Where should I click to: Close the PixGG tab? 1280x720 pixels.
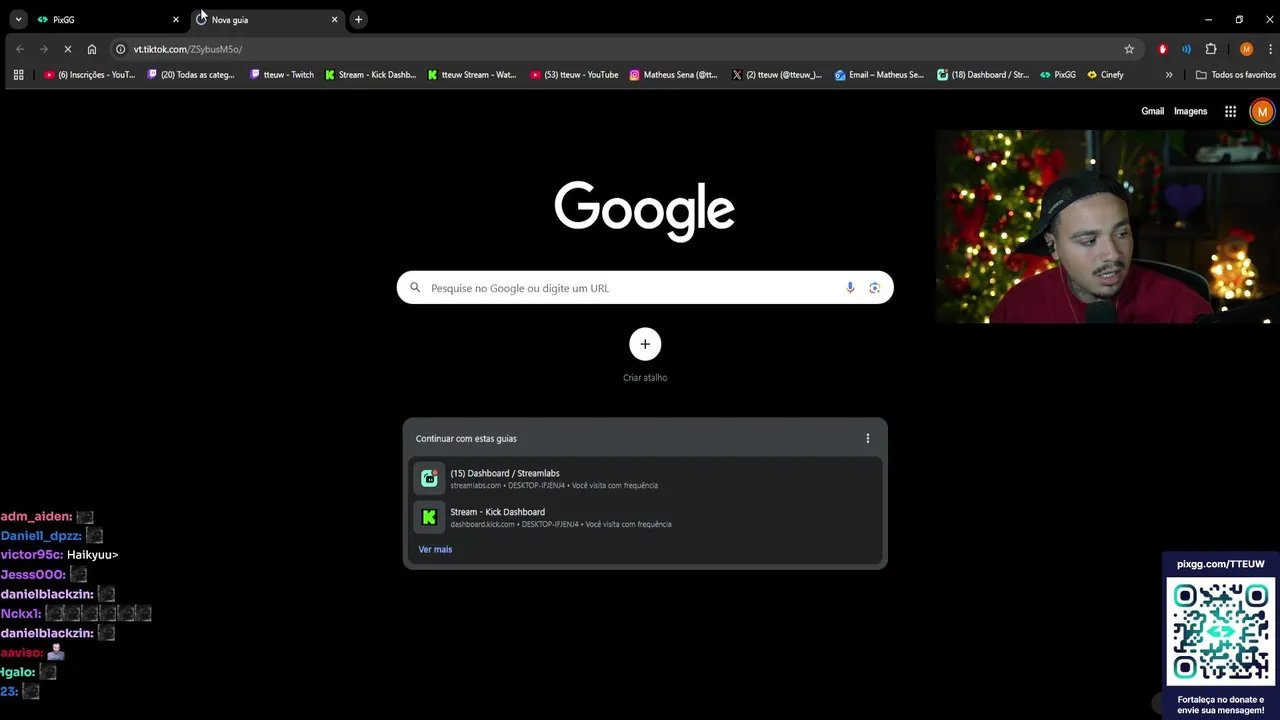pyautogui.click(x=176, y=19)
